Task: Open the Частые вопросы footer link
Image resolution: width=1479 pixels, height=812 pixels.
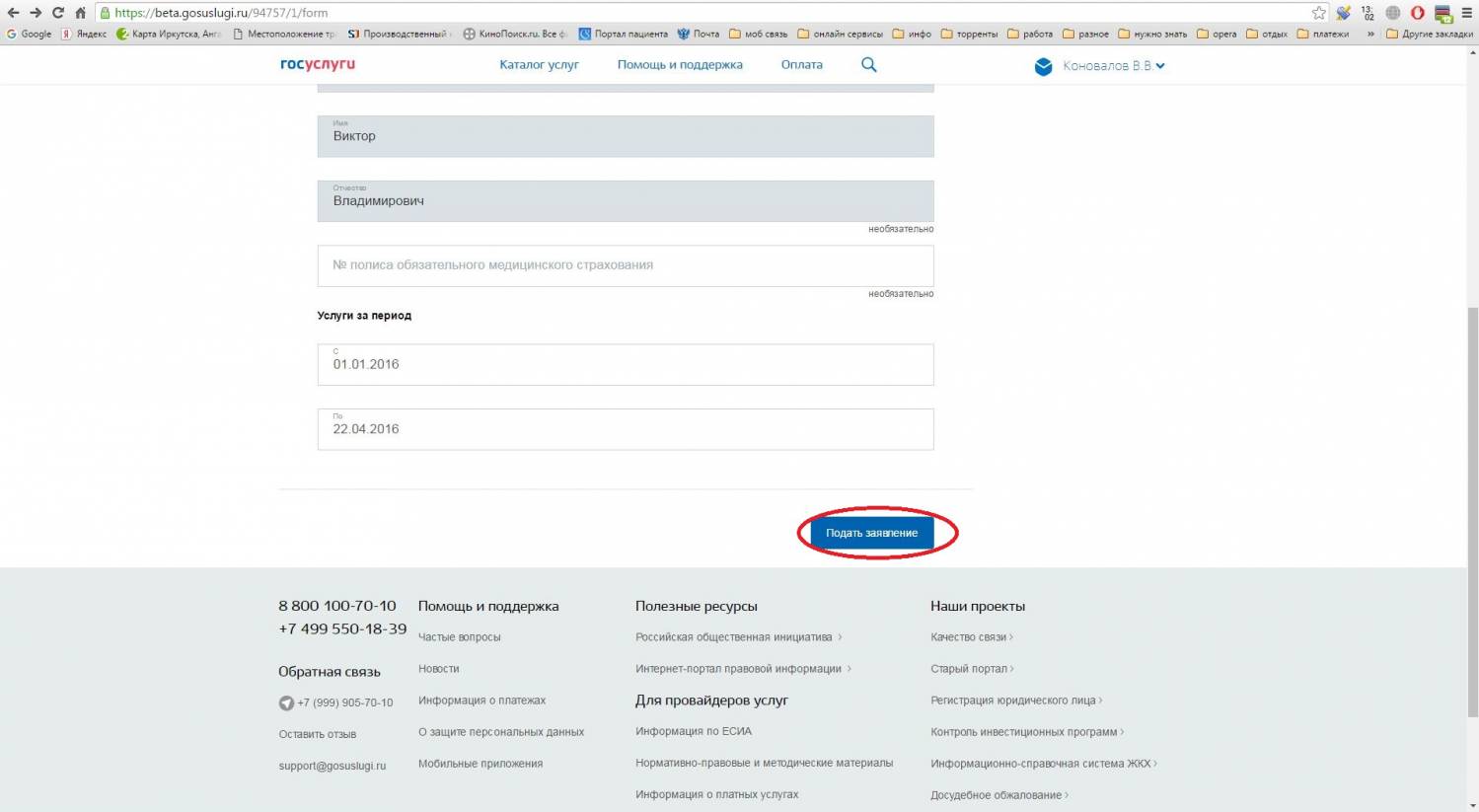Action: 459,637
